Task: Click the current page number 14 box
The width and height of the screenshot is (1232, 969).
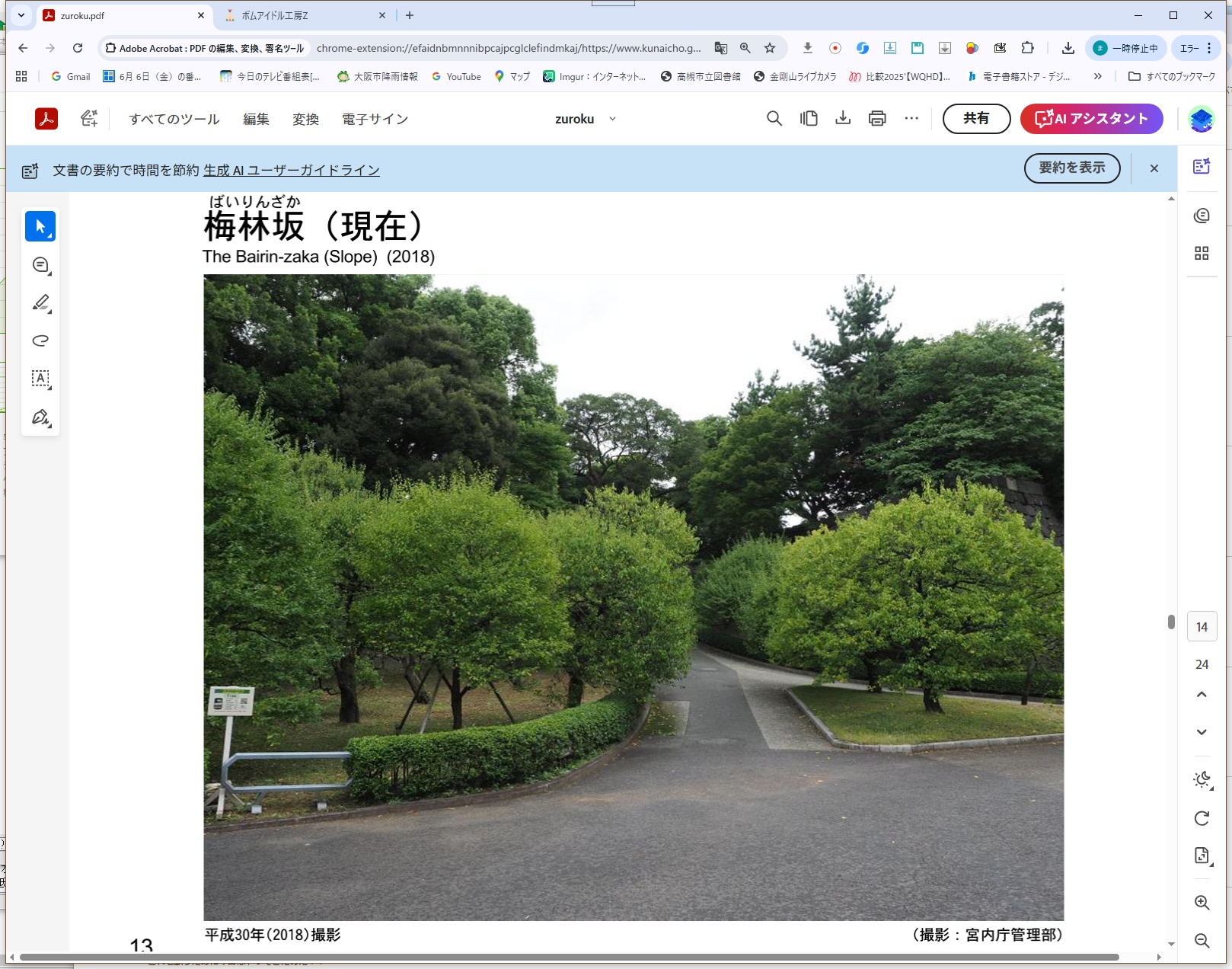Action: [1202, 627]
